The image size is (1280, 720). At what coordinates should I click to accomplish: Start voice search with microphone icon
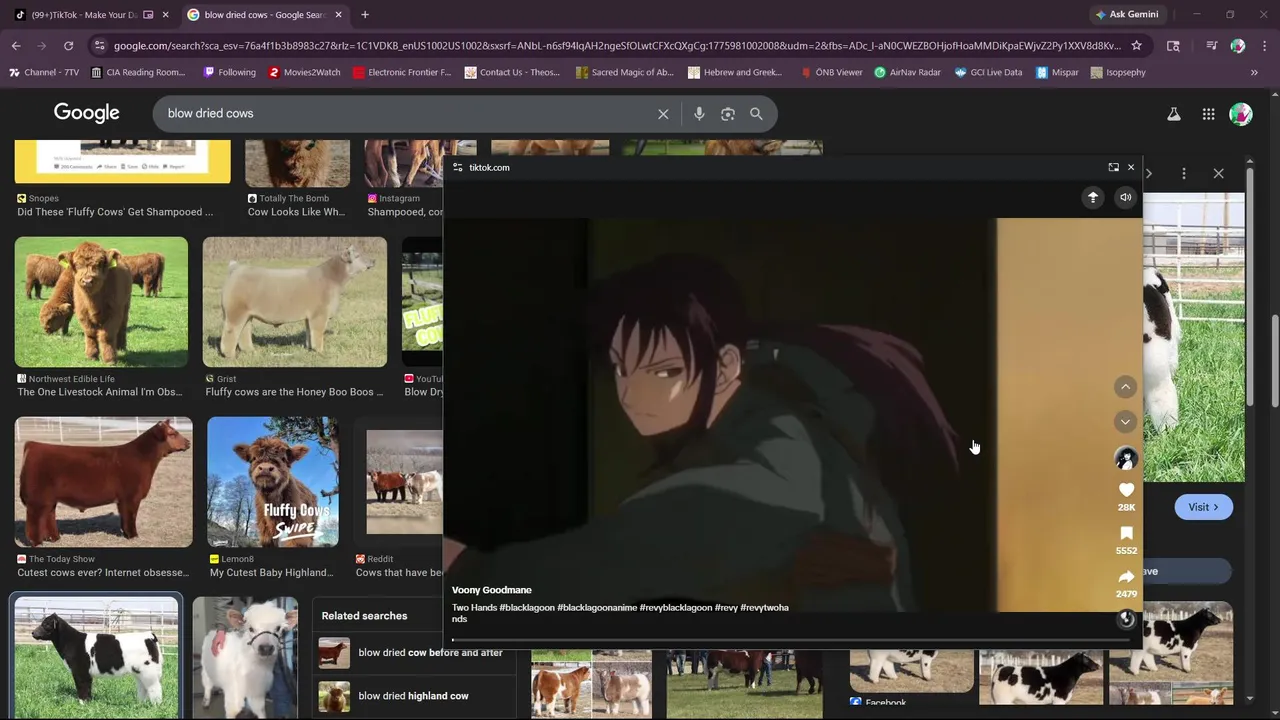699,114
